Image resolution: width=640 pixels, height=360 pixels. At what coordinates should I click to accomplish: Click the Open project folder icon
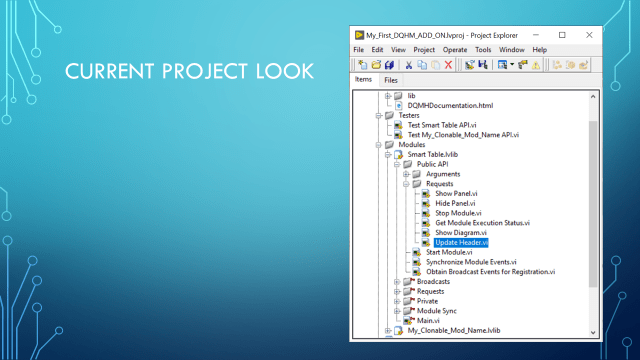click(376, 65)
